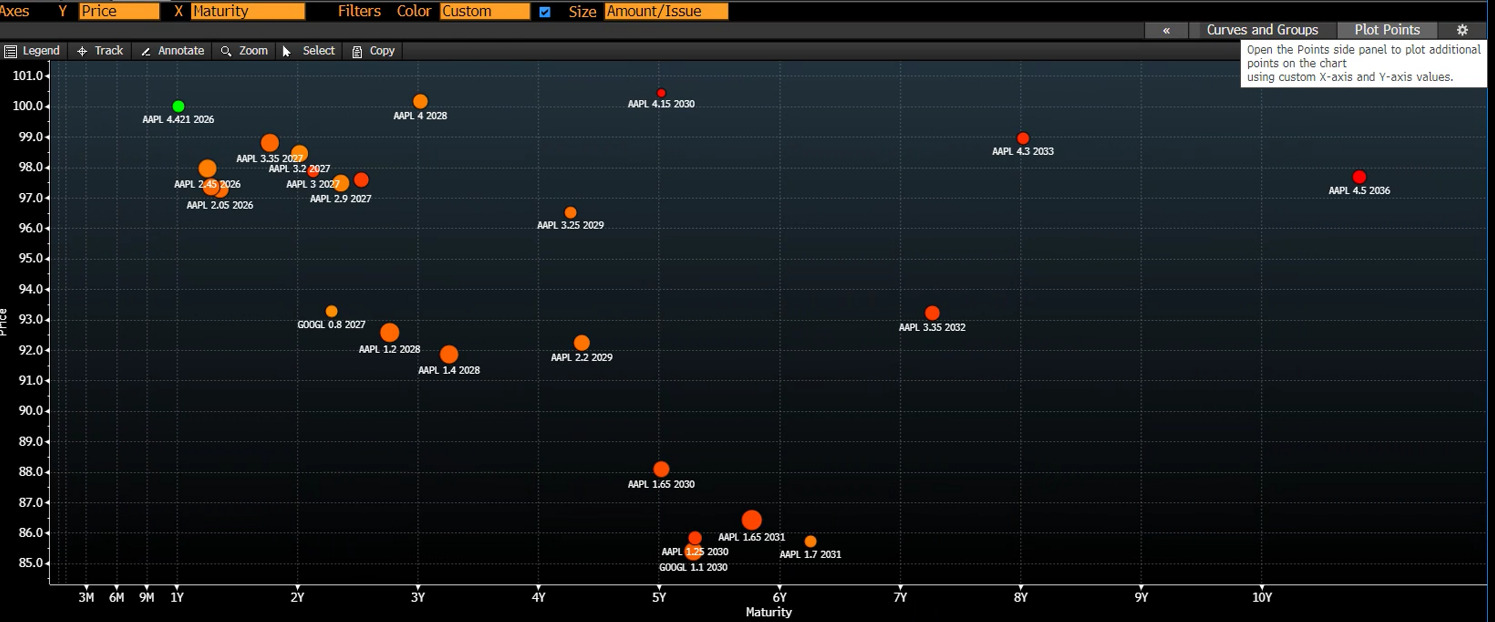Click the green AAPL 4.421 2026 point

178,106
